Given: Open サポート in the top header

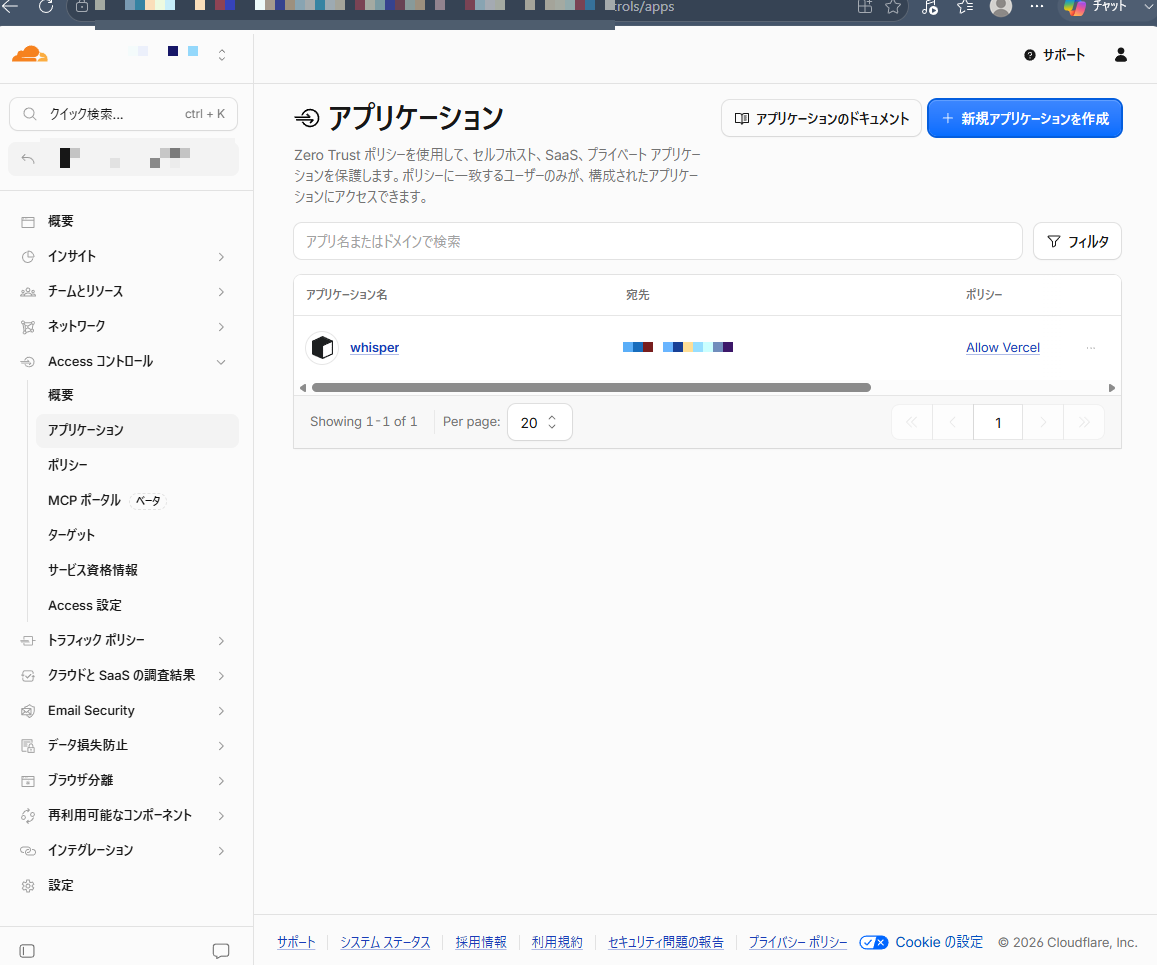Looking at the screenshot, I should click(x=1054, y=55).
